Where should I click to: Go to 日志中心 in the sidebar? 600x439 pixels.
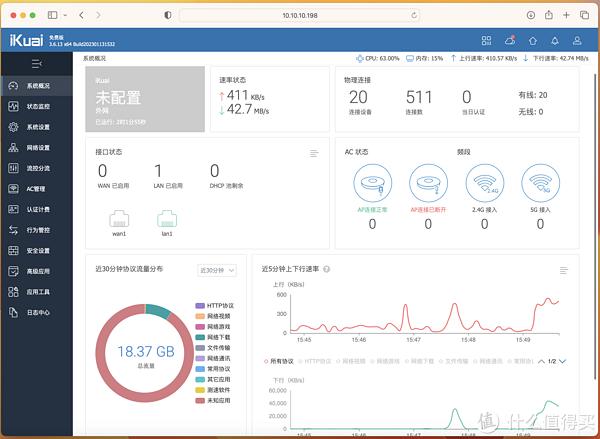pos(37,312)
